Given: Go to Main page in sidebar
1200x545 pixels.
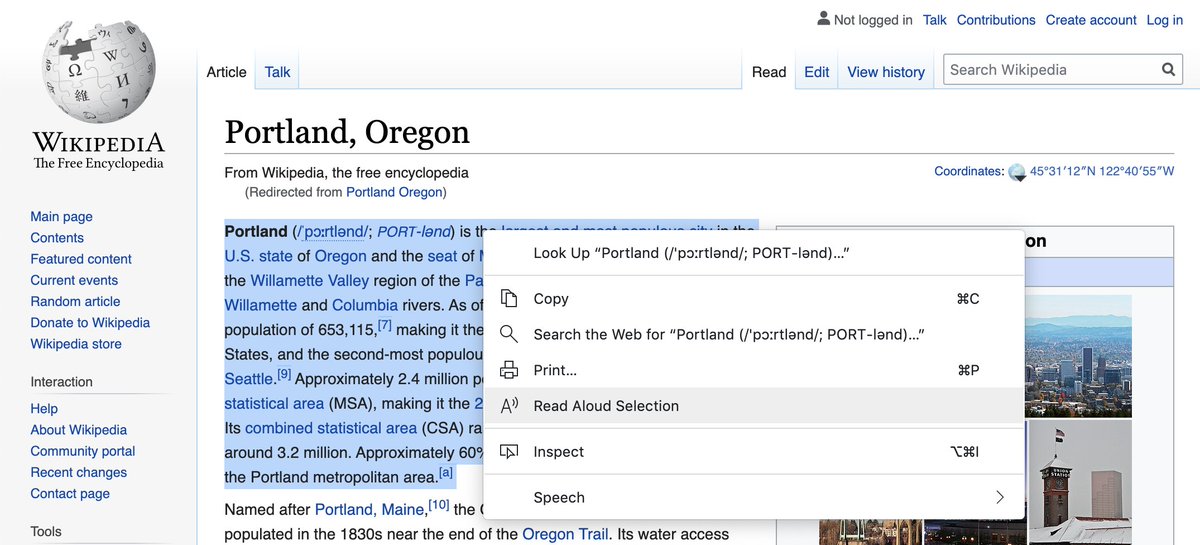Looking at the screenshot, I should 61,217.
